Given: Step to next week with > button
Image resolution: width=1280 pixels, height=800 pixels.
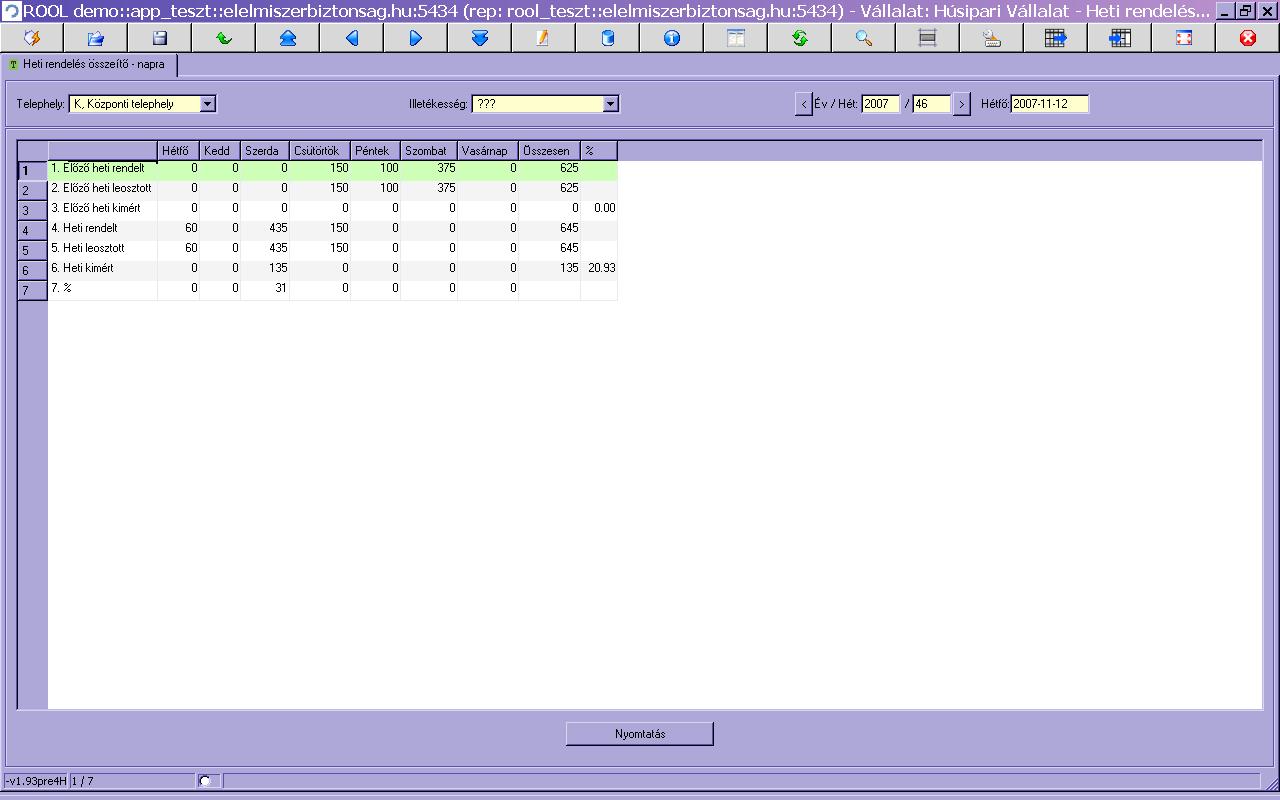Looking at the screenshot, I should [x=961, y=104].
